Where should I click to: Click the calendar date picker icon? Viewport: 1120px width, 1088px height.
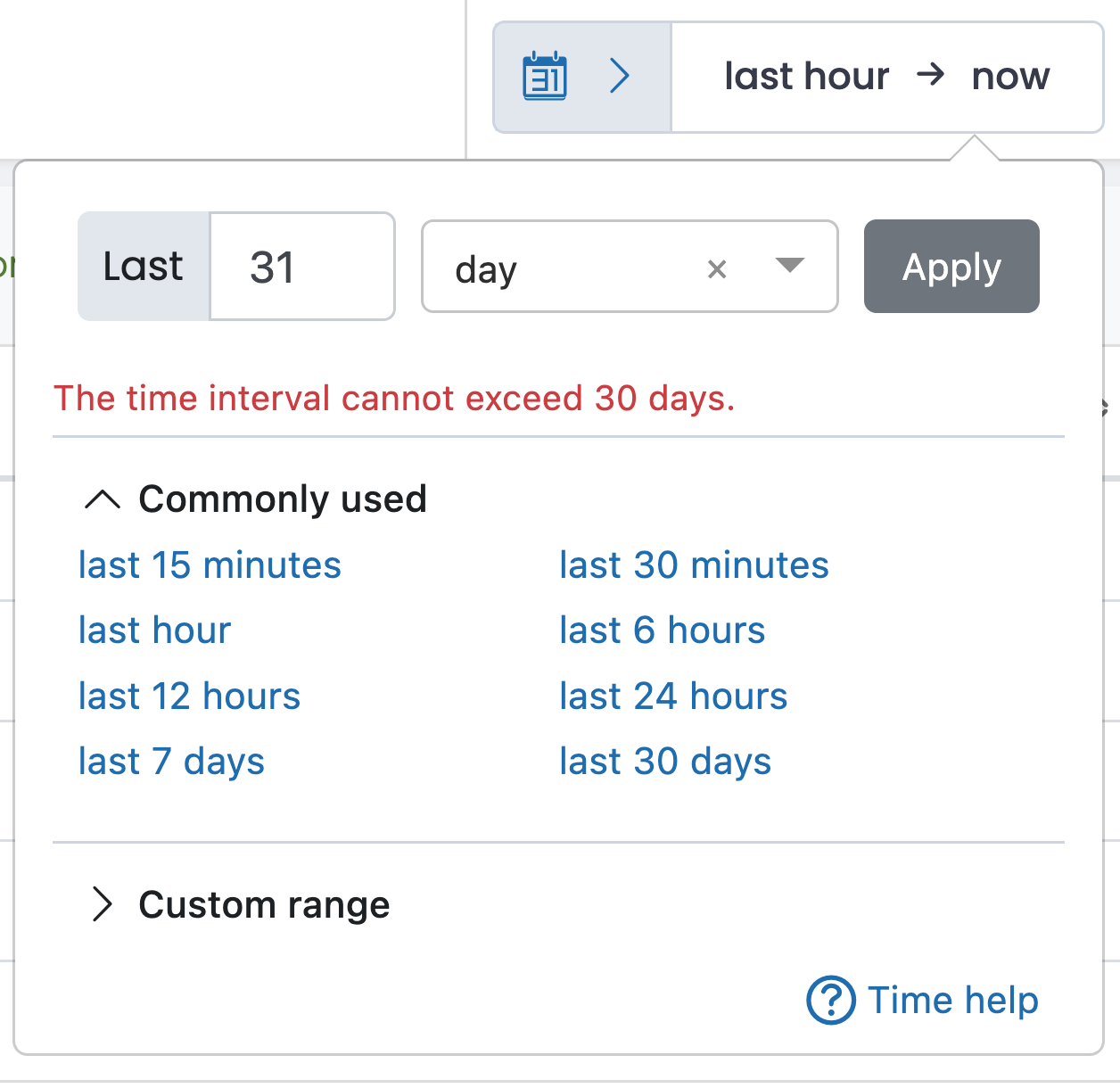pyautogui.click(x=546, y=77)
